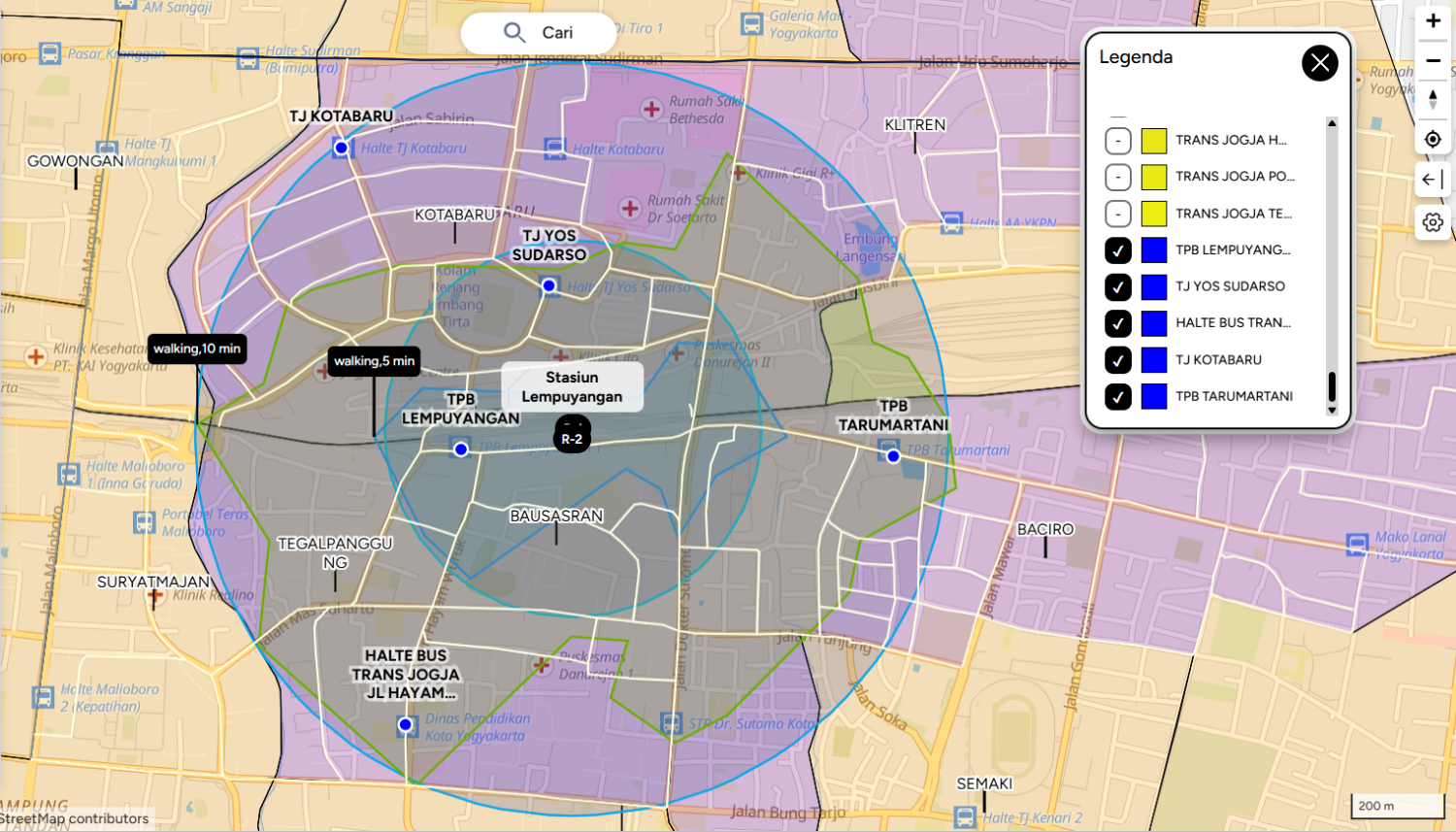Zoom in on the map
1456x832 pixels.
[x=1433, y=21]
